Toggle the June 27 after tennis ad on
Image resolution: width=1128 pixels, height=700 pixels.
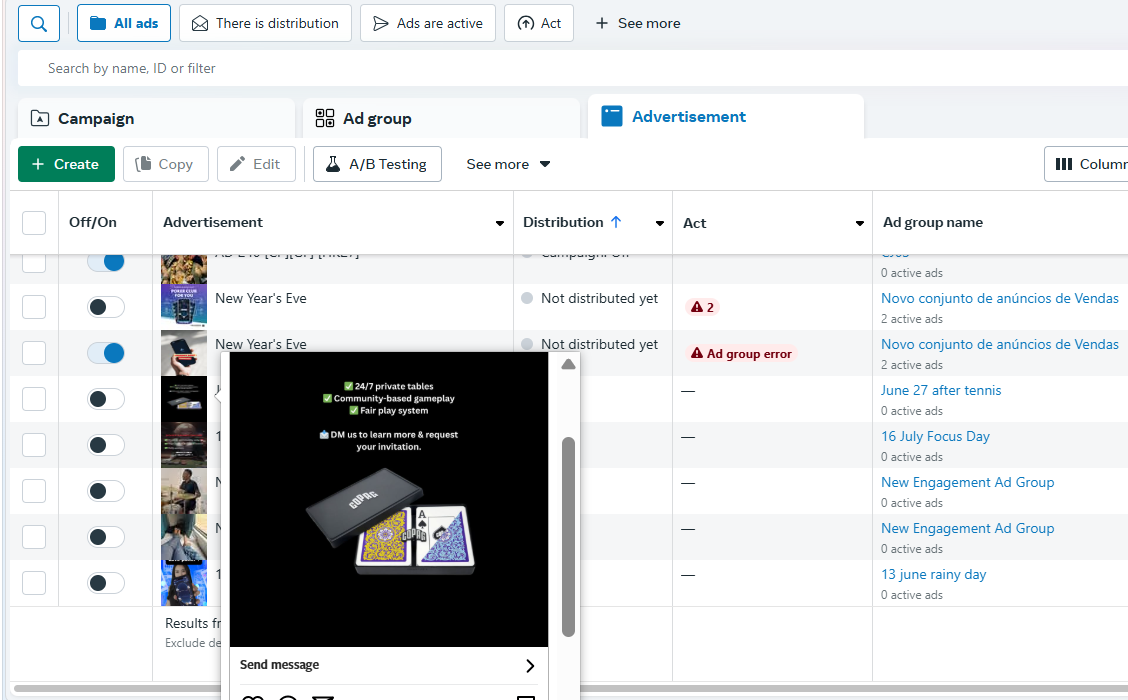(x=106, y=399)
